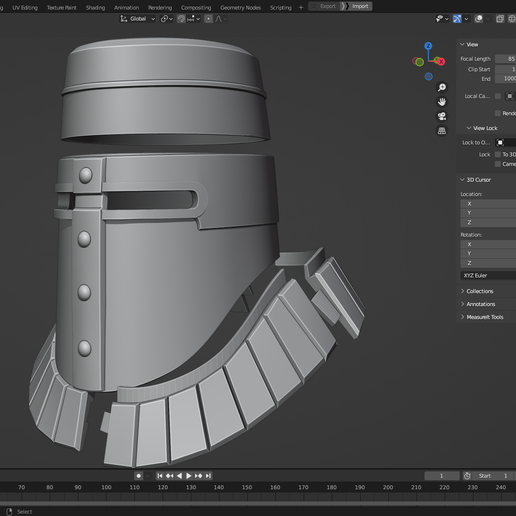Click the red X axis gizmo ball
Viewport: 516px width, 516px height.
(x=441, y=62)
